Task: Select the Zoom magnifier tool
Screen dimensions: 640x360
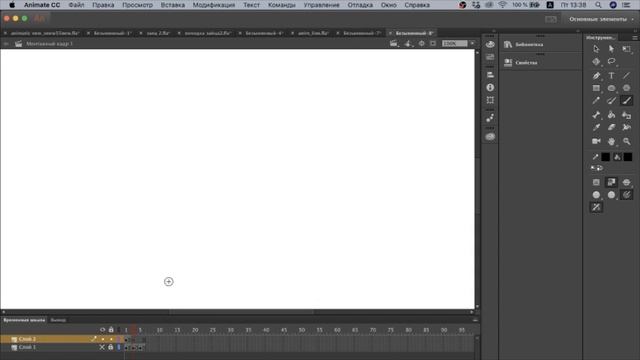Action: click(627, 141)
